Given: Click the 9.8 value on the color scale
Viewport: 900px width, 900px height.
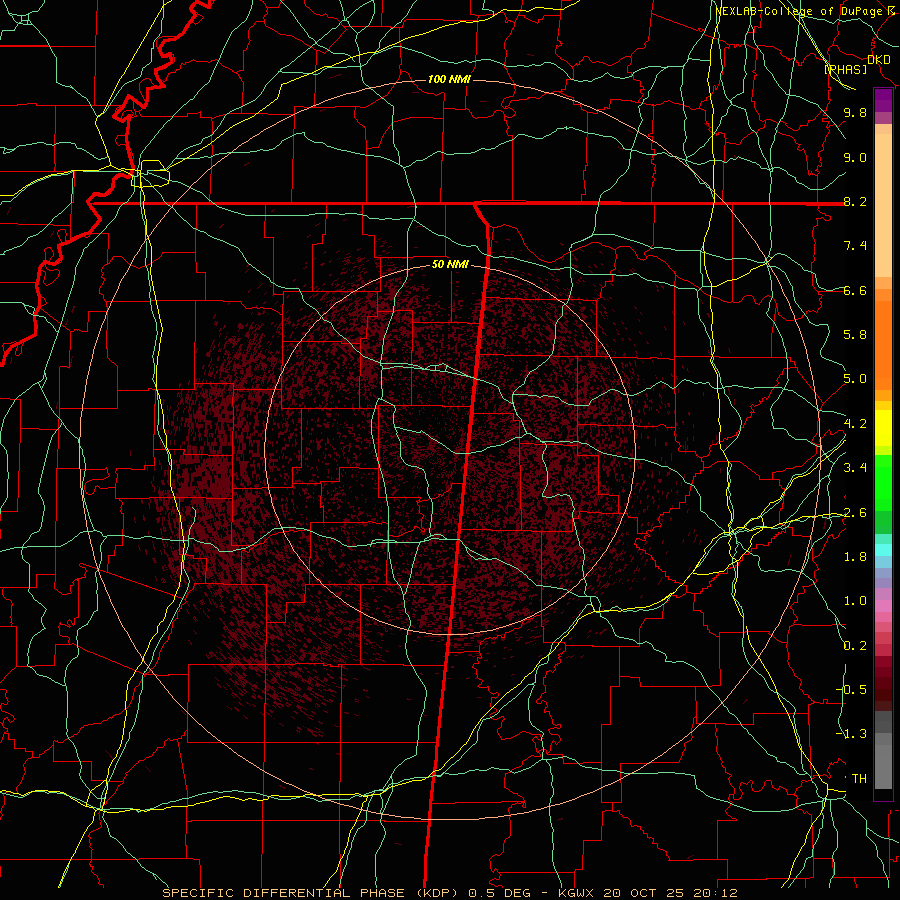Looking at the screenshot, I should [x=855, y=113].
